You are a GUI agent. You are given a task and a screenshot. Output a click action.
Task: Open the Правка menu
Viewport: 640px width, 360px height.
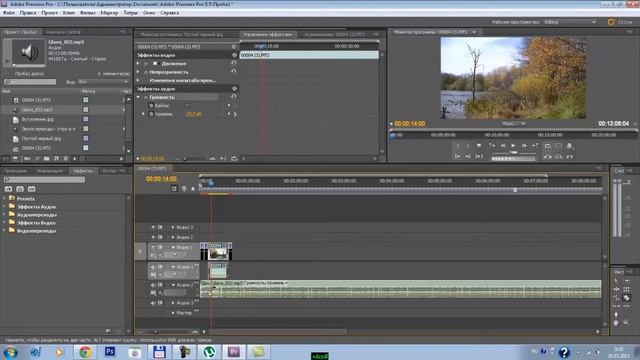pos(28,13)
